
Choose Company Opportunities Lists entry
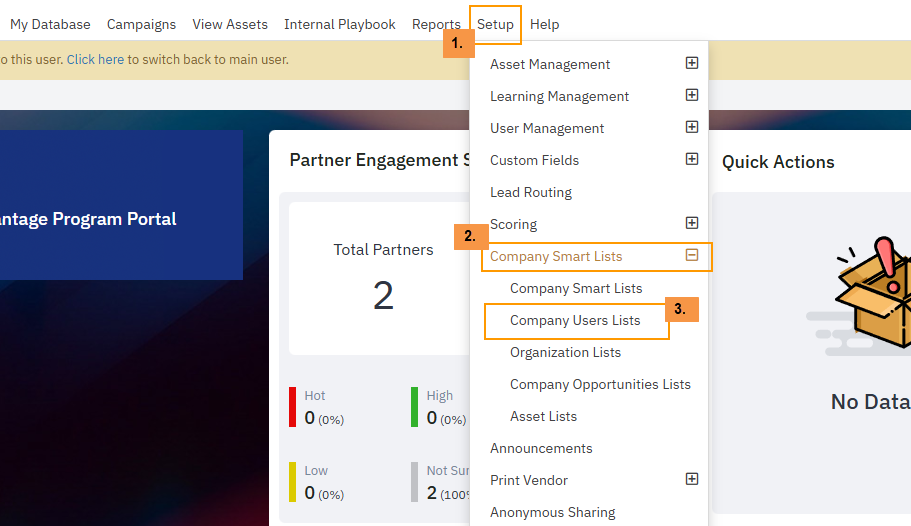(x=600, y=384)
